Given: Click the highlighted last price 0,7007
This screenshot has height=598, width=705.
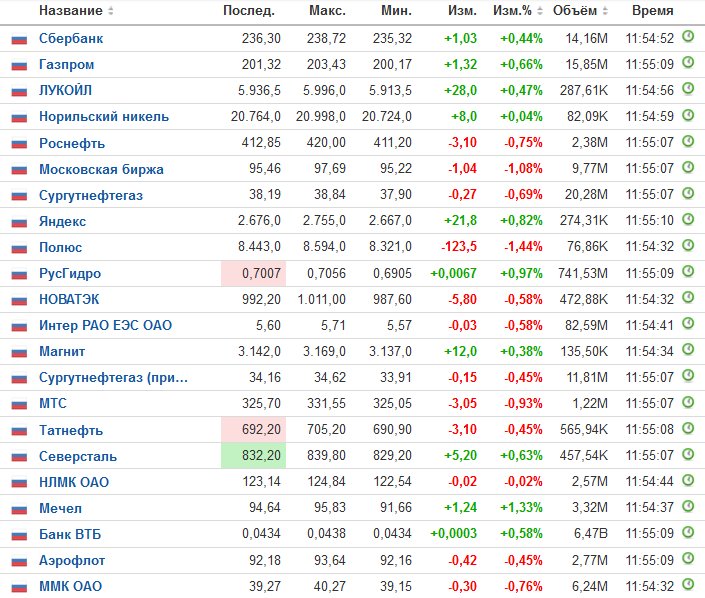Looking at the screenshot, I should pyautogui.click(x=253, y=273).
